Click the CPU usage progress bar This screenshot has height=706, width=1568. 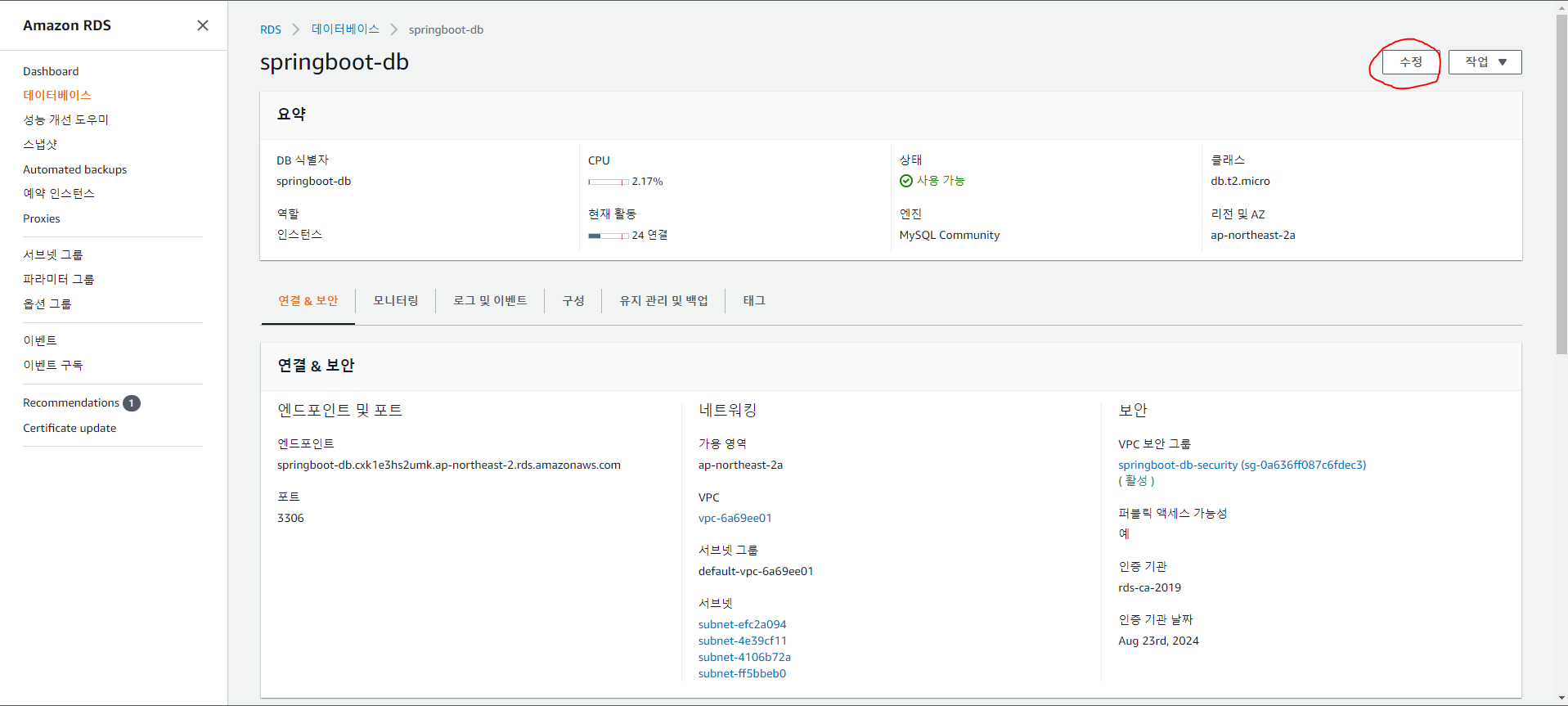point(609,182)
